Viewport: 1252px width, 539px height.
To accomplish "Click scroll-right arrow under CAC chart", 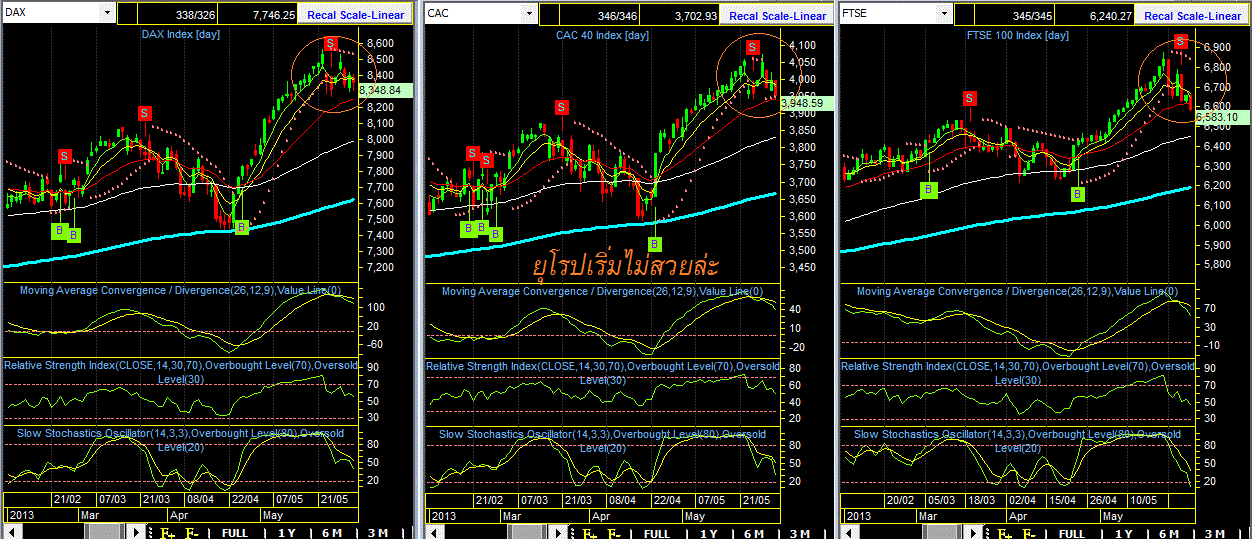I will tap(558, 533).
